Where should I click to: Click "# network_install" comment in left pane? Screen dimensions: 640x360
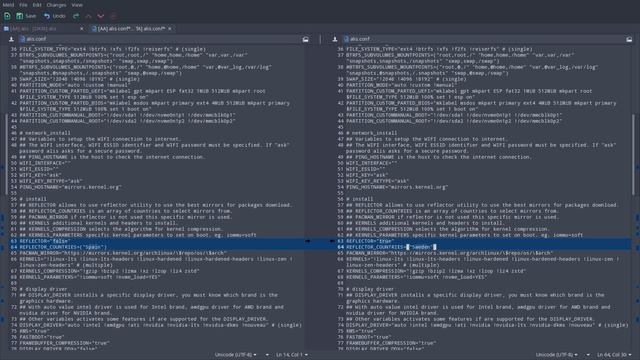point(45,133)
